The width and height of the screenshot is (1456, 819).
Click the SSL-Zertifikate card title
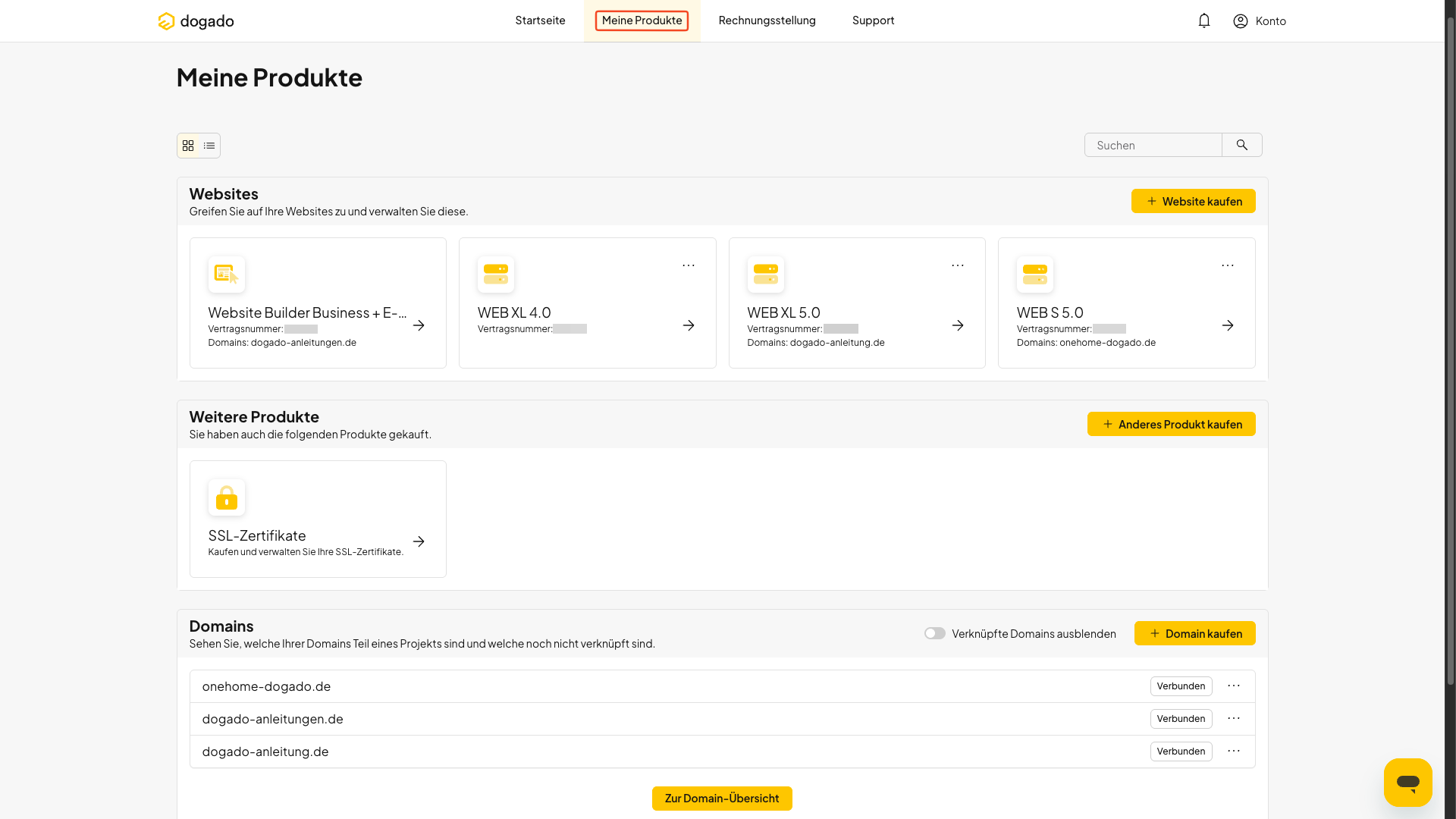pyautogui.click(x=257, y=535)
